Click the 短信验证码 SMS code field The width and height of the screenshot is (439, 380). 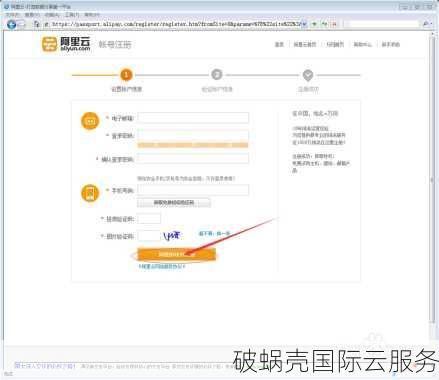coord(149,219)
